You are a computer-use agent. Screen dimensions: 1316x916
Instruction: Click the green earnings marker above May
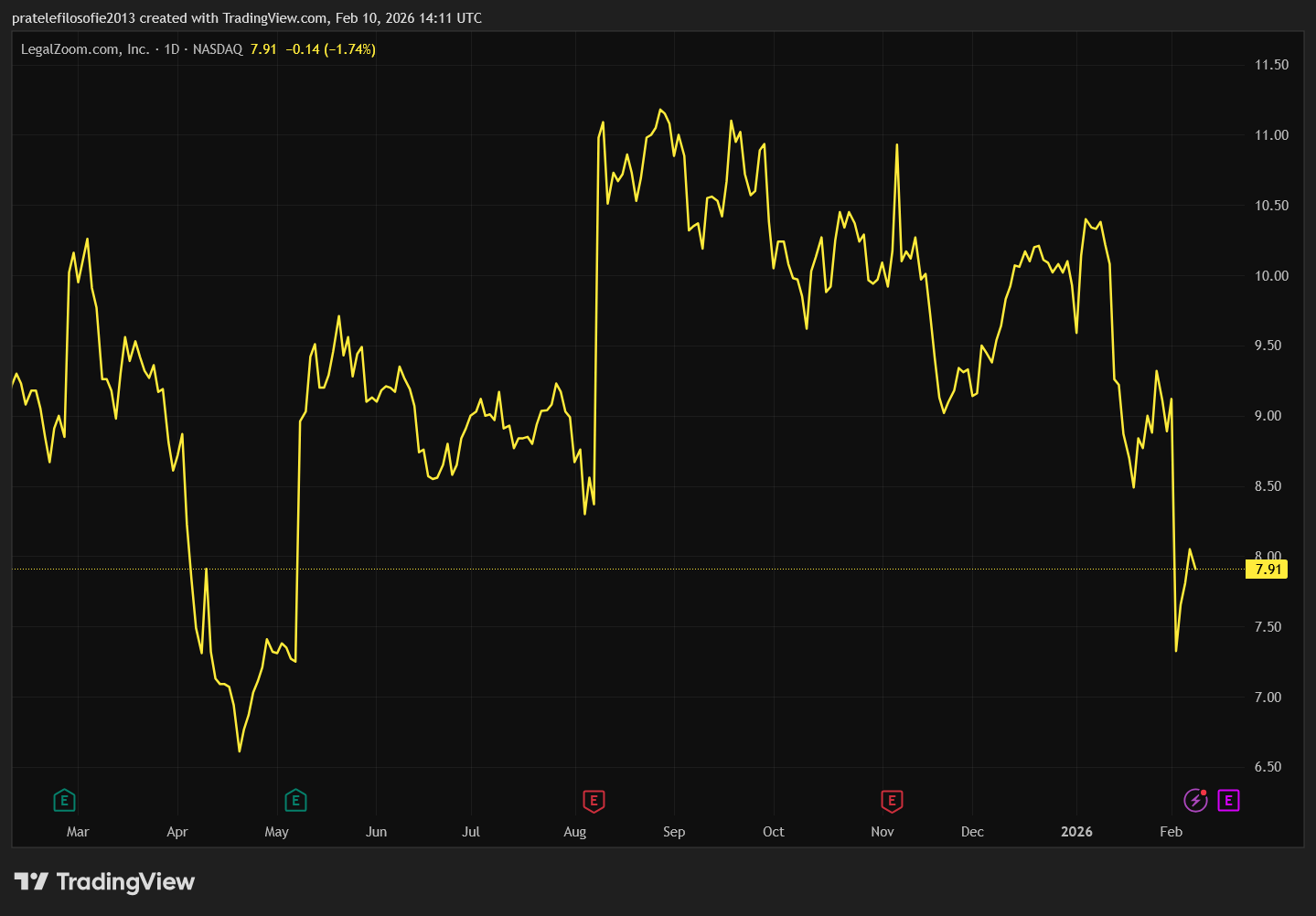[295, 801]
